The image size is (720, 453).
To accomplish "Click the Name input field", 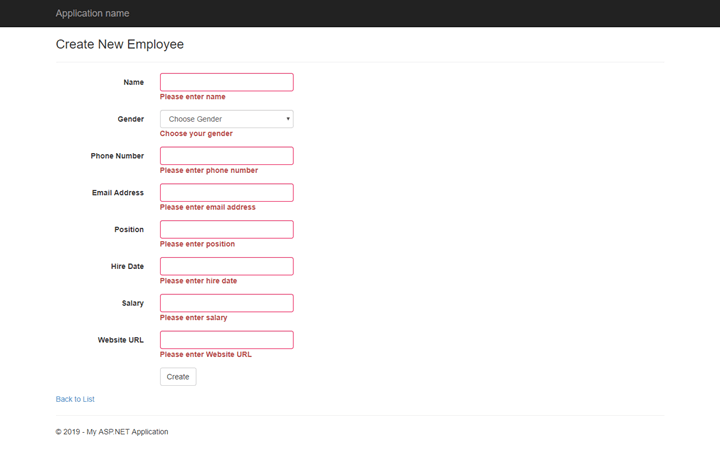I will click(x=226, y=82).
